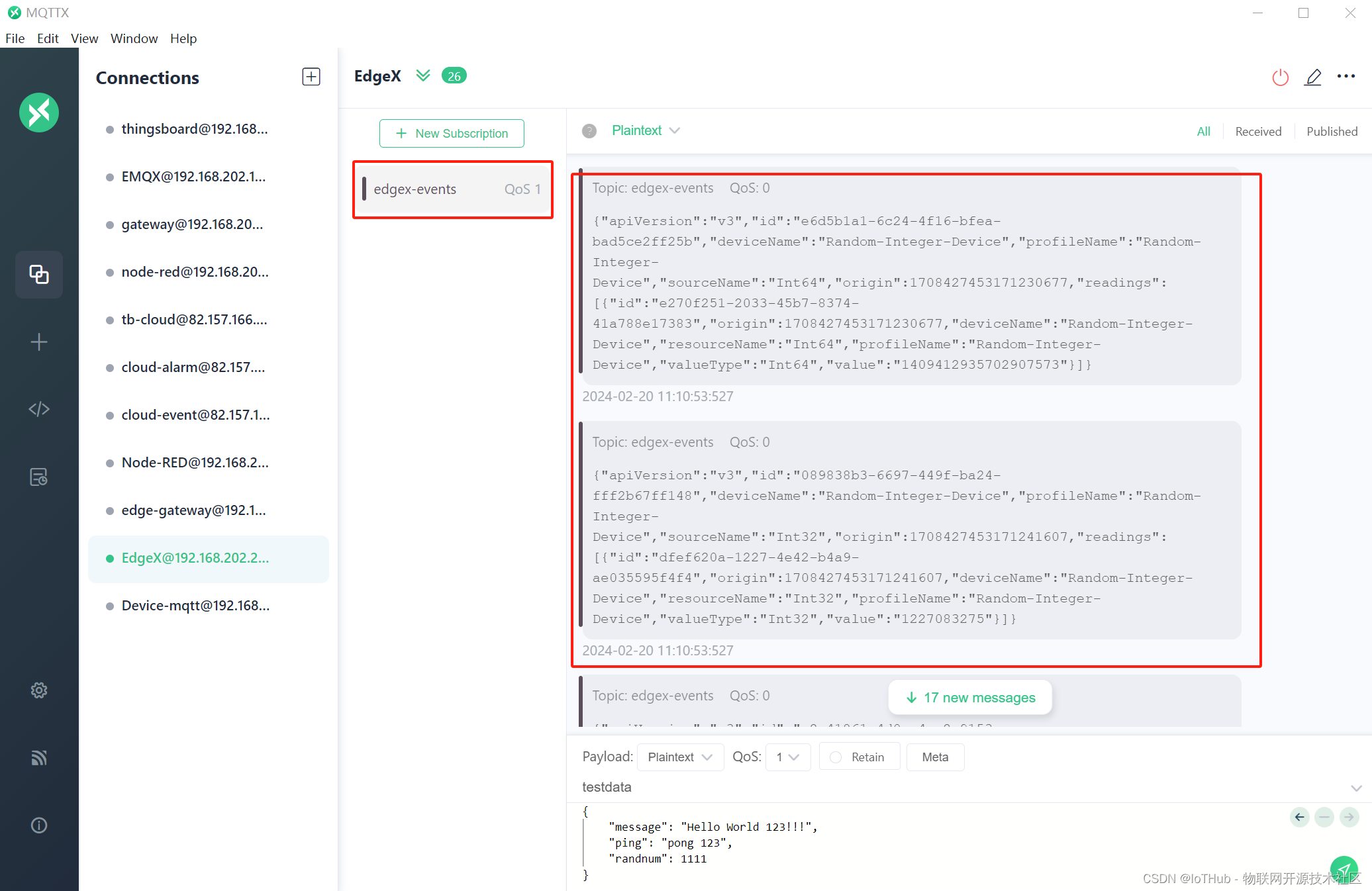The image size is (1372, 891).
Task: Go to previous payload history arrow
Action: coord(1300,817)
